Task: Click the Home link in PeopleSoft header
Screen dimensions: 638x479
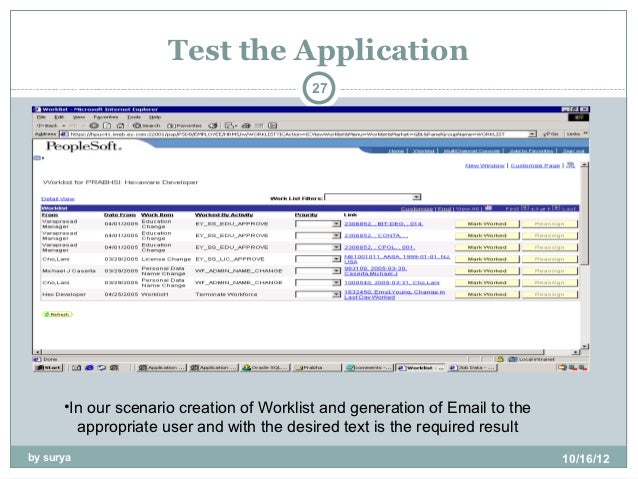Action: (396, 151)
